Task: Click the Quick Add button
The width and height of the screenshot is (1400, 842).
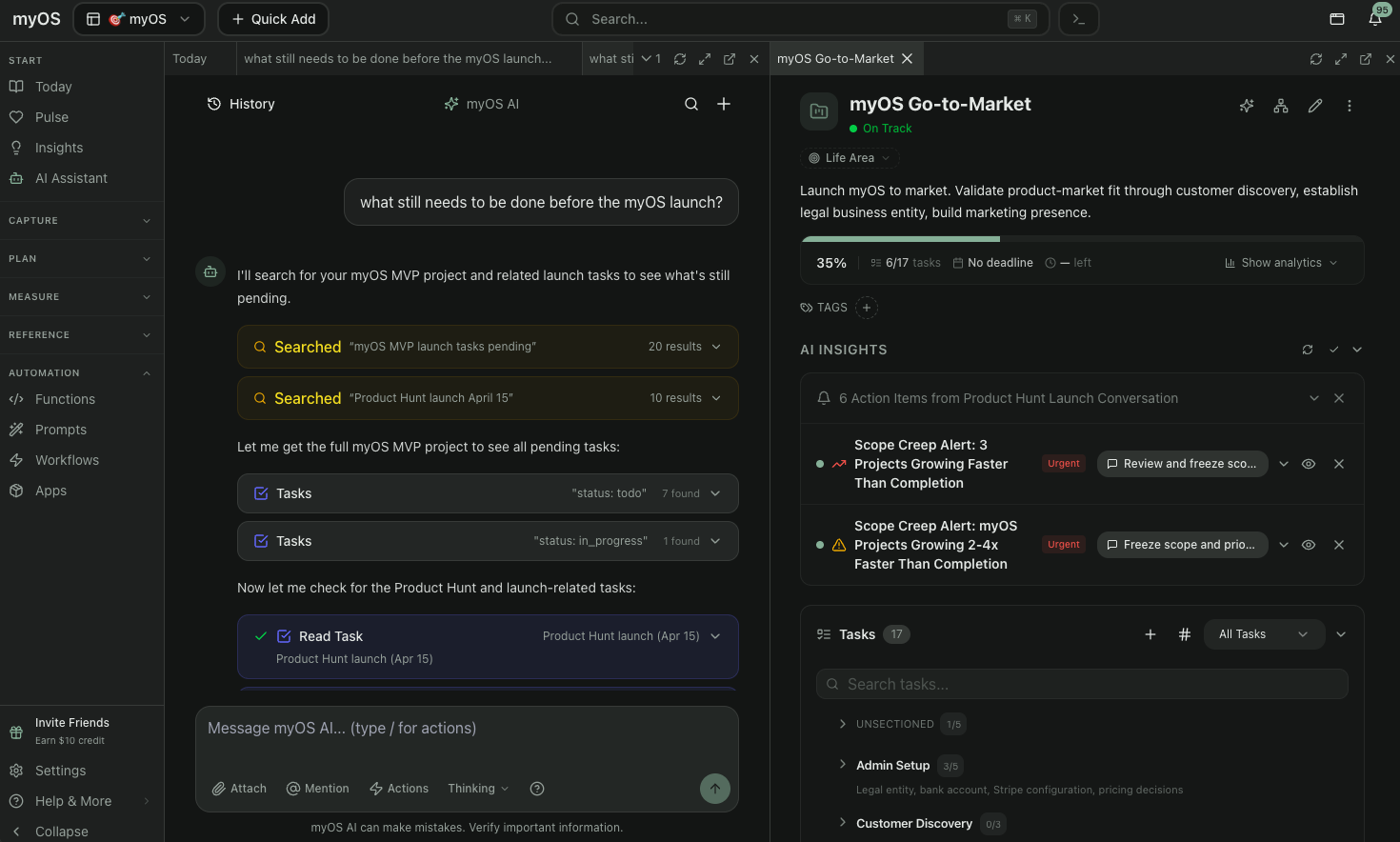Action: click(x=273, y=18)
